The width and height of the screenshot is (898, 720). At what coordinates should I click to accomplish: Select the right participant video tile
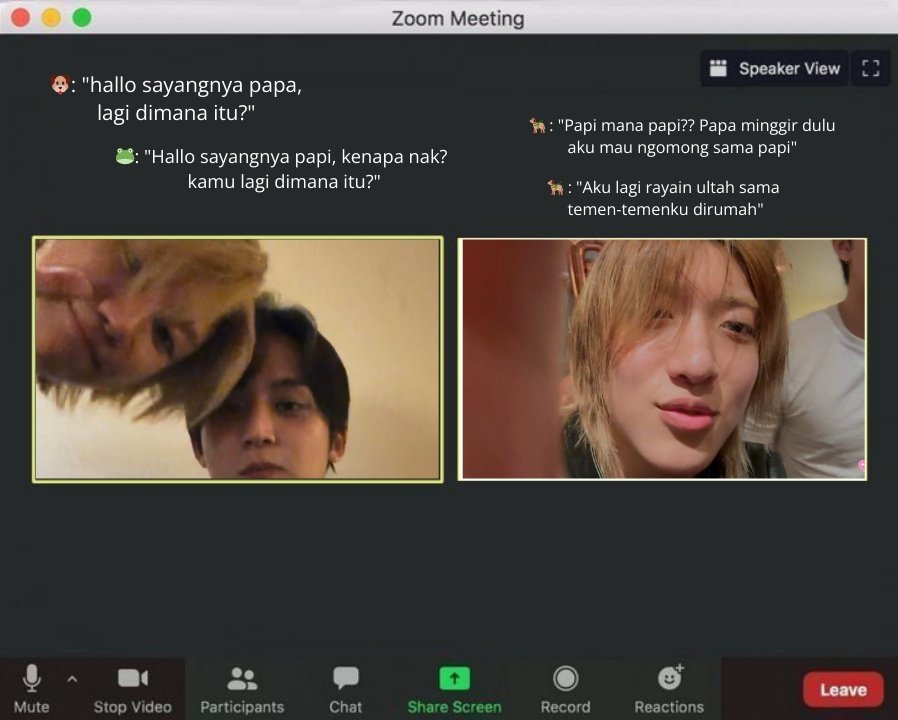click(663, 359)
